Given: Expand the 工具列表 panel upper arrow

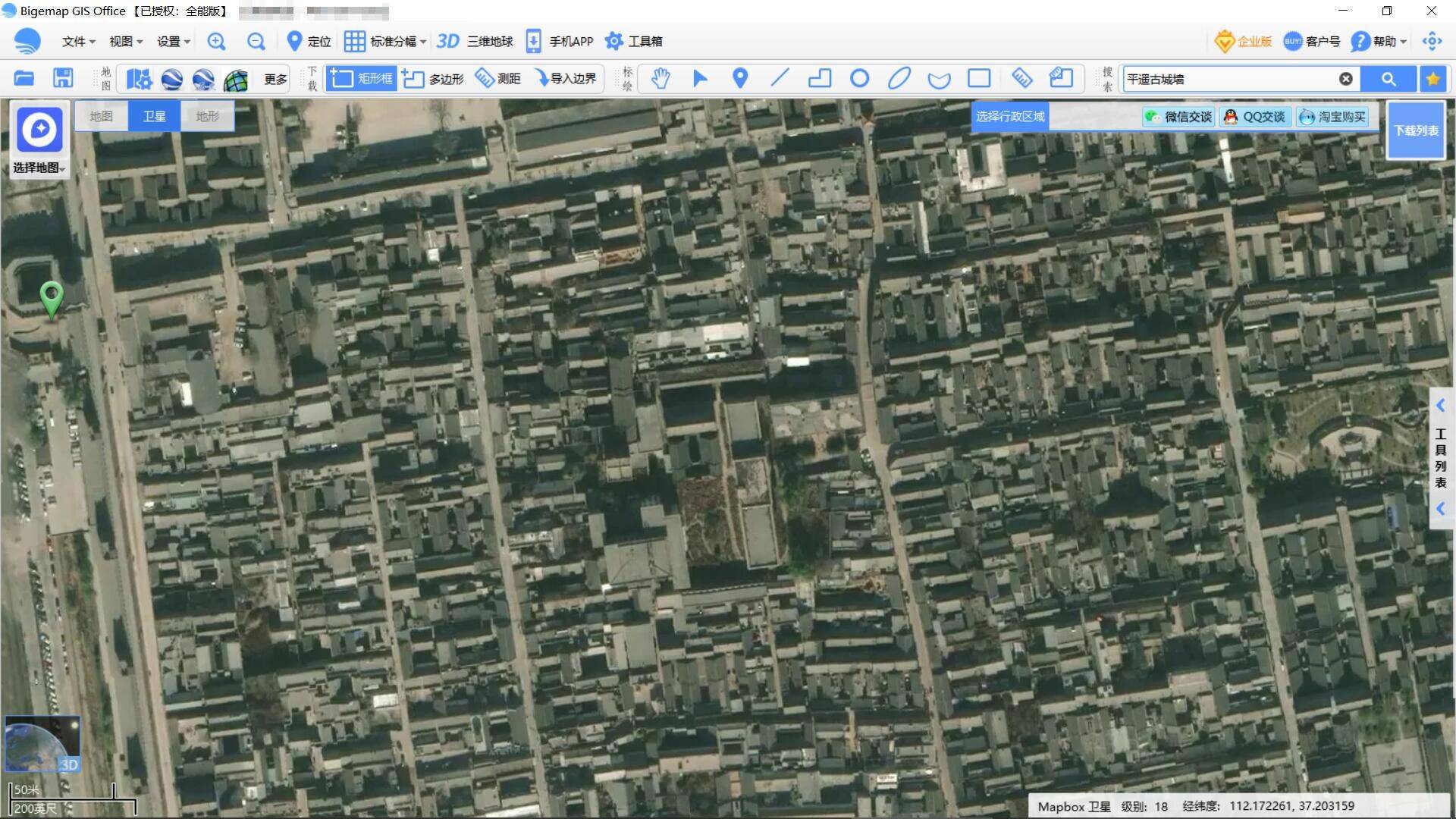Looking at the screenshot, I should pyautogui.click(x=1441, y=406).
